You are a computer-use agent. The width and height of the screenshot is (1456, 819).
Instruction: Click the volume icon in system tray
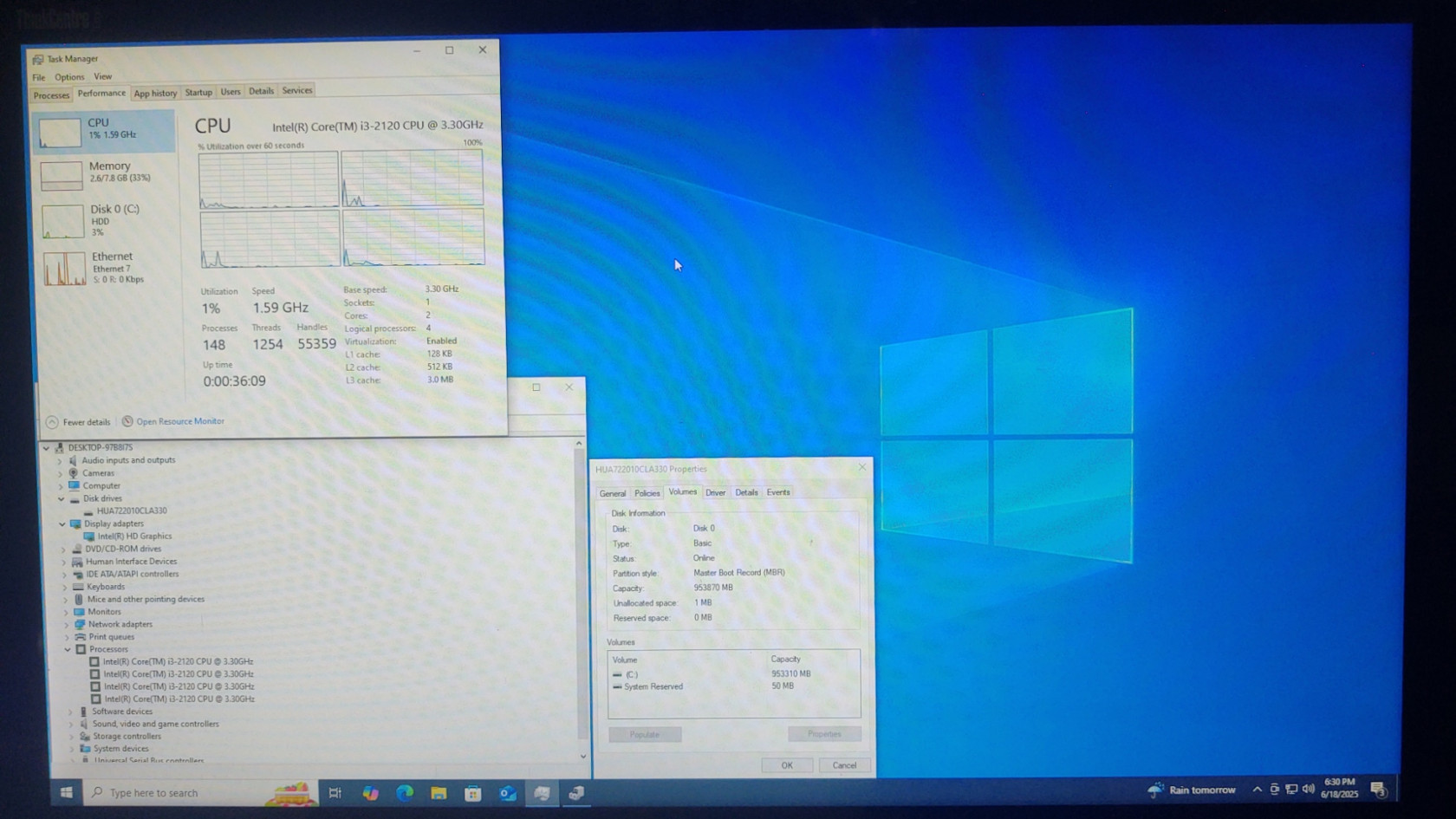tap(1308, 790)
